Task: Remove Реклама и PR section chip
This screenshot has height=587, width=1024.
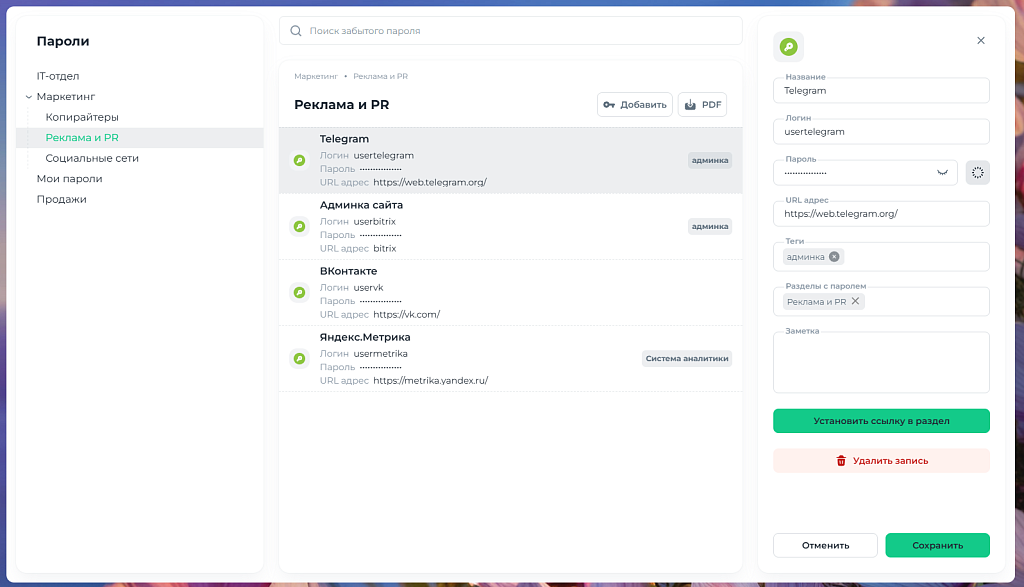Action: point(855,301)
